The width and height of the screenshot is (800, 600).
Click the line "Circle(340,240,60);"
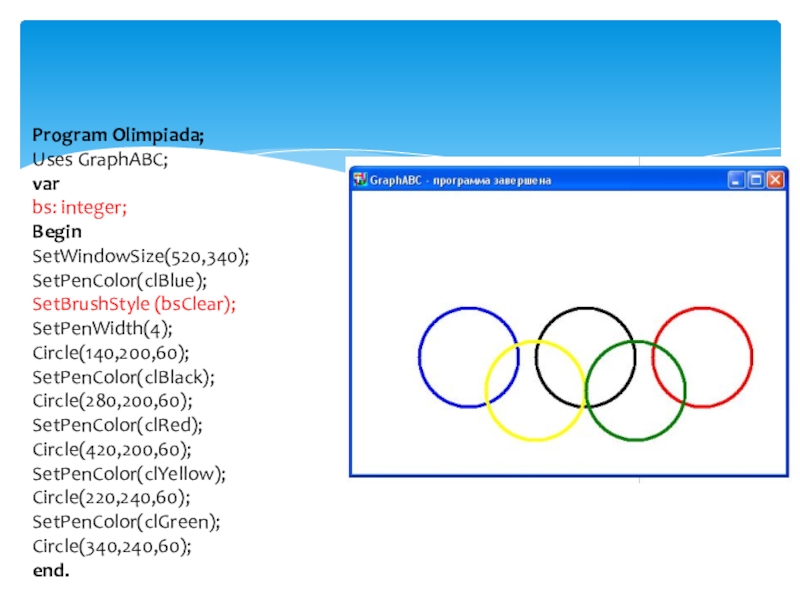(112, 546)
